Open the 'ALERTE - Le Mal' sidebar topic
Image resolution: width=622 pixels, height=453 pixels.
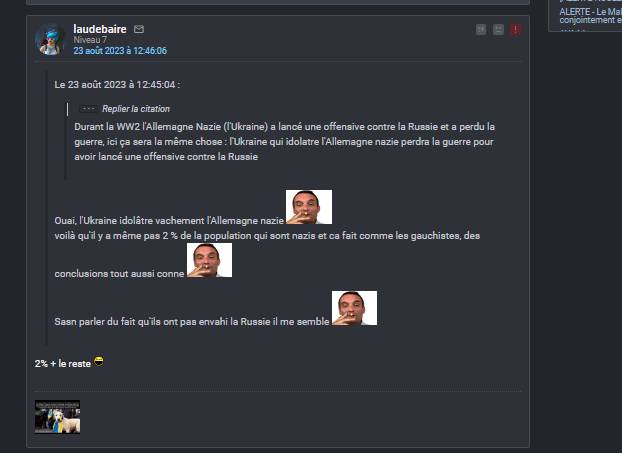click(x=590, y=16)
